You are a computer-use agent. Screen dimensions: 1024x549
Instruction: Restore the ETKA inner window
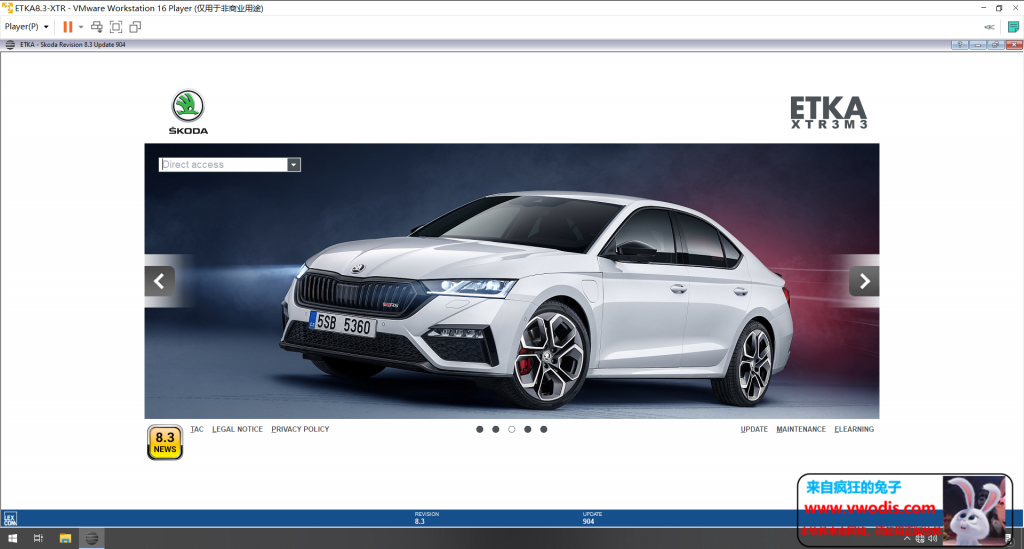(995, 44)
